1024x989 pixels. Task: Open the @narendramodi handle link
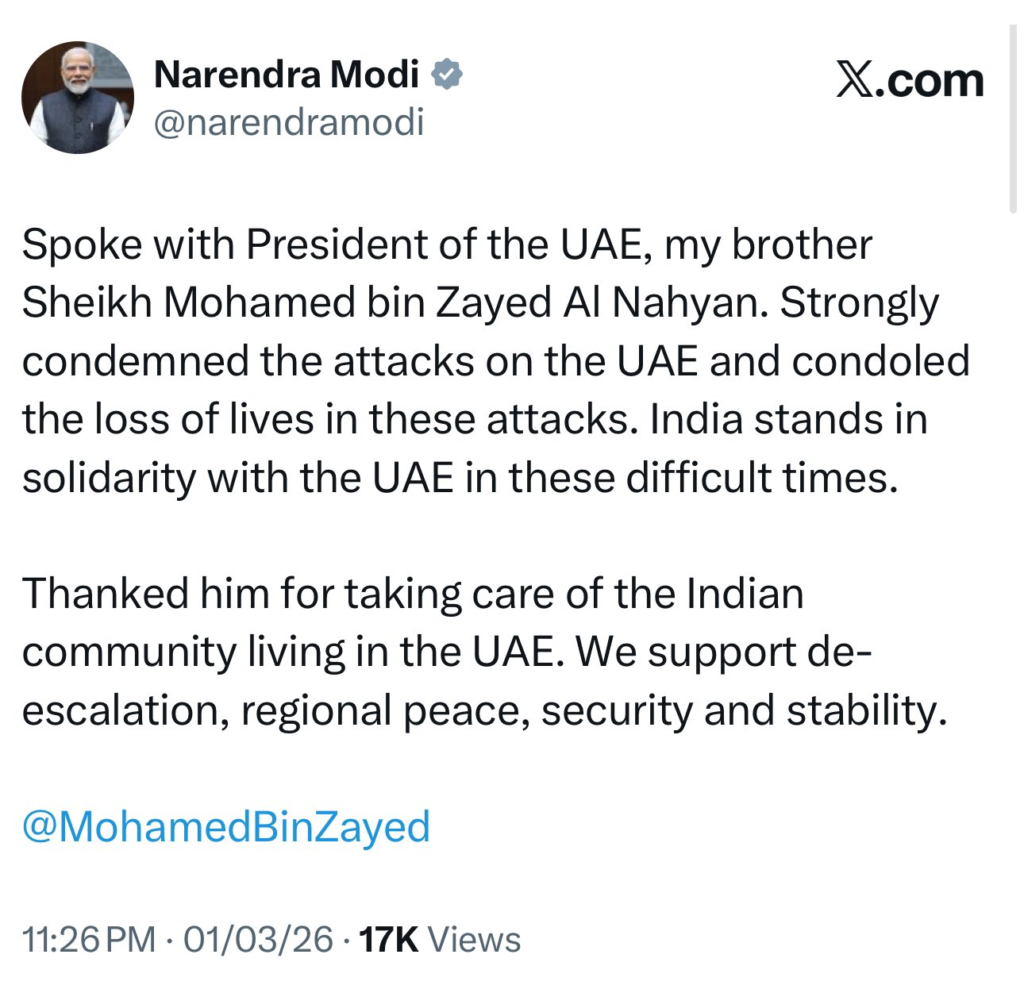pos(288,123)
